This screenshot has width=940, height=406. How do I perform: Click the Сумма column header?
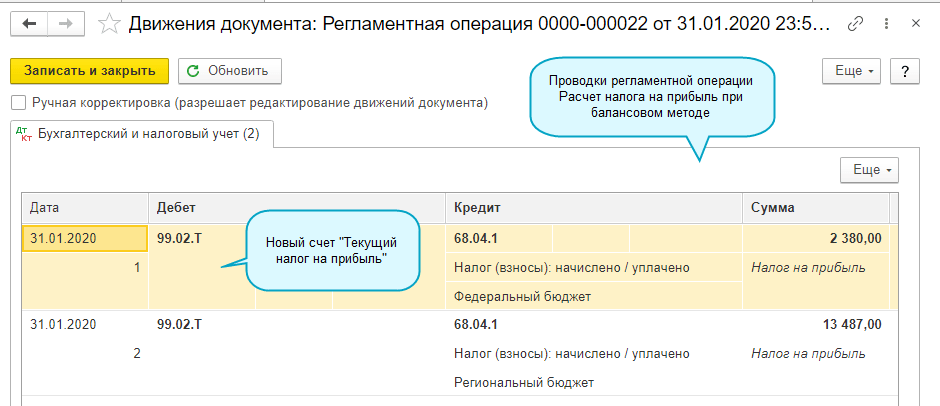tap(814, 207)
